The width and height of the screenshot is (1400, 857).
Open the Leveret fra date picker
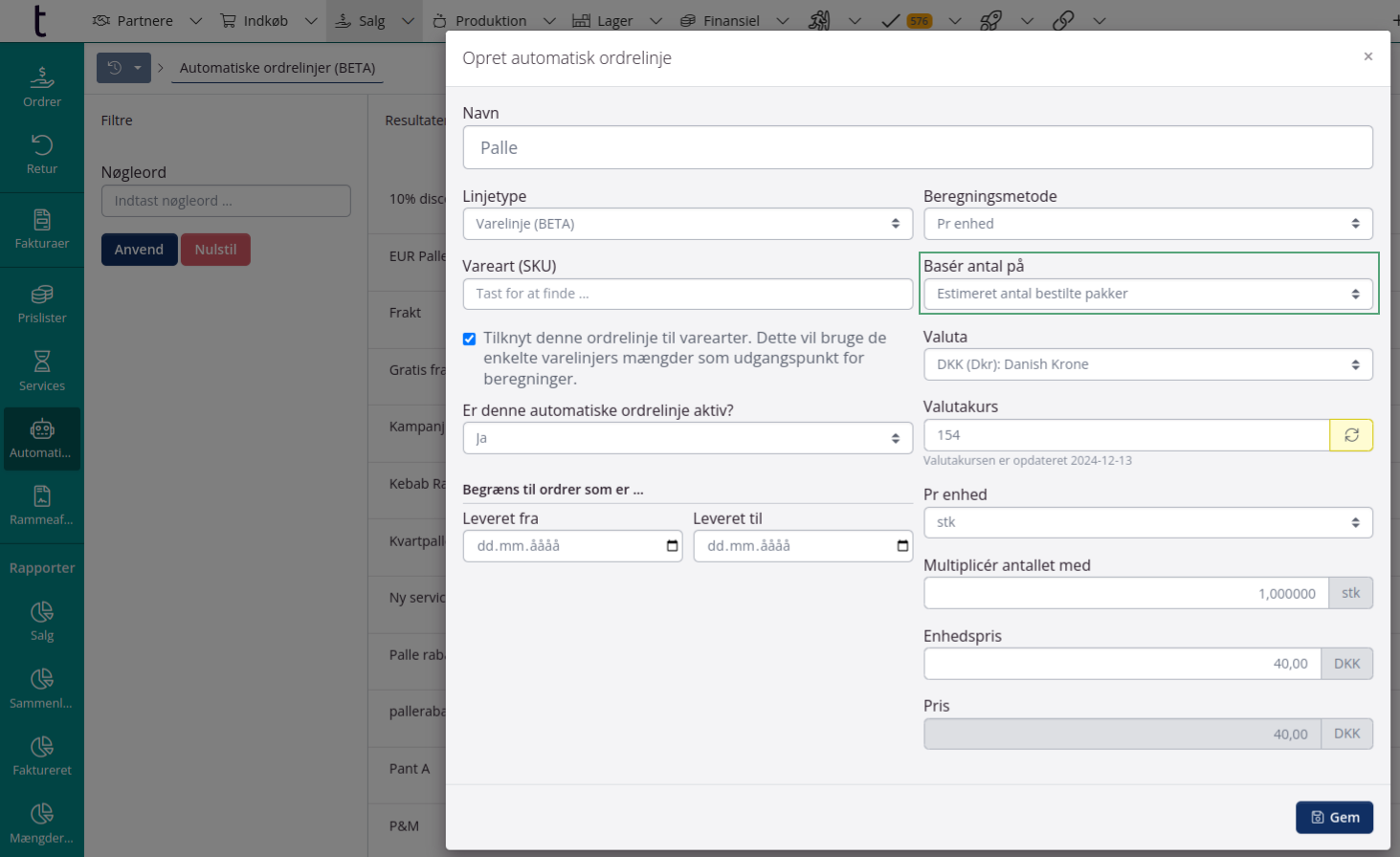672,546
